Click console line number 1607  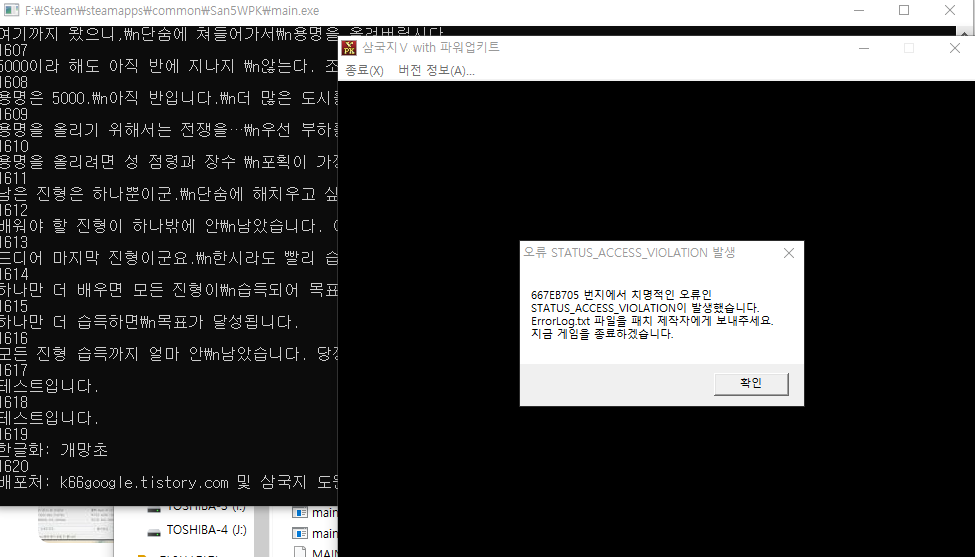[14, 50]
